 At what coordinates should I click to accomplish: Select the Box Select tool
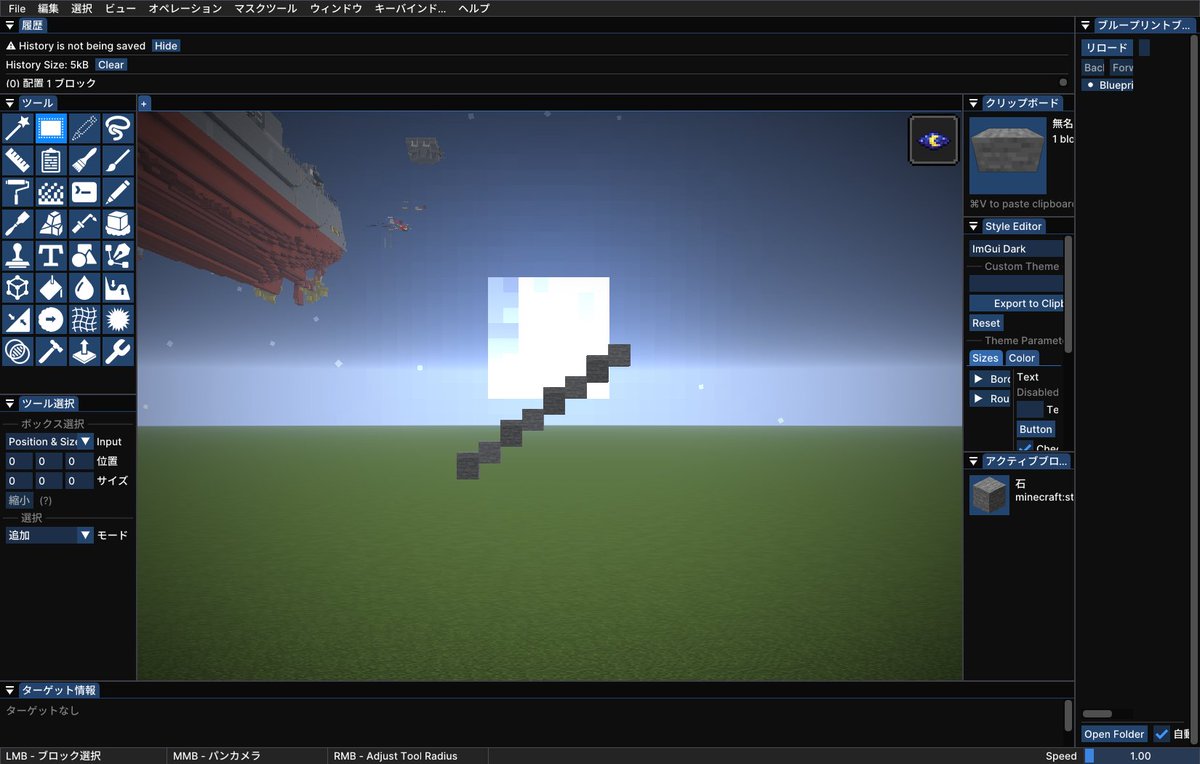point(51,128)
